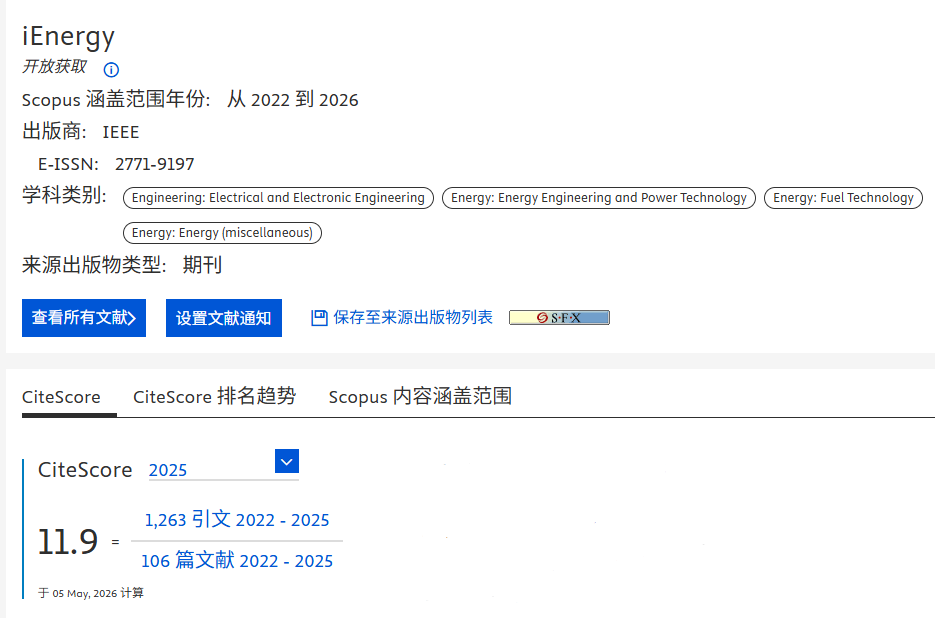Click the calculation date 05 May, 2026
This screenshot has height=618, width=935.
tap(85, 594)
